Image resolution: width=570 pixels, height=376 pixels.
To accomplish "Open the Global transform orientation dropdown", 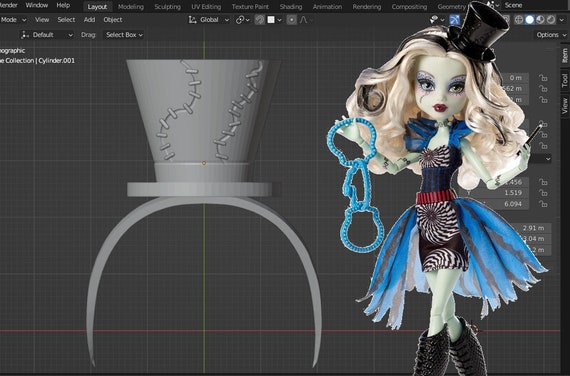I will point(209,20).
